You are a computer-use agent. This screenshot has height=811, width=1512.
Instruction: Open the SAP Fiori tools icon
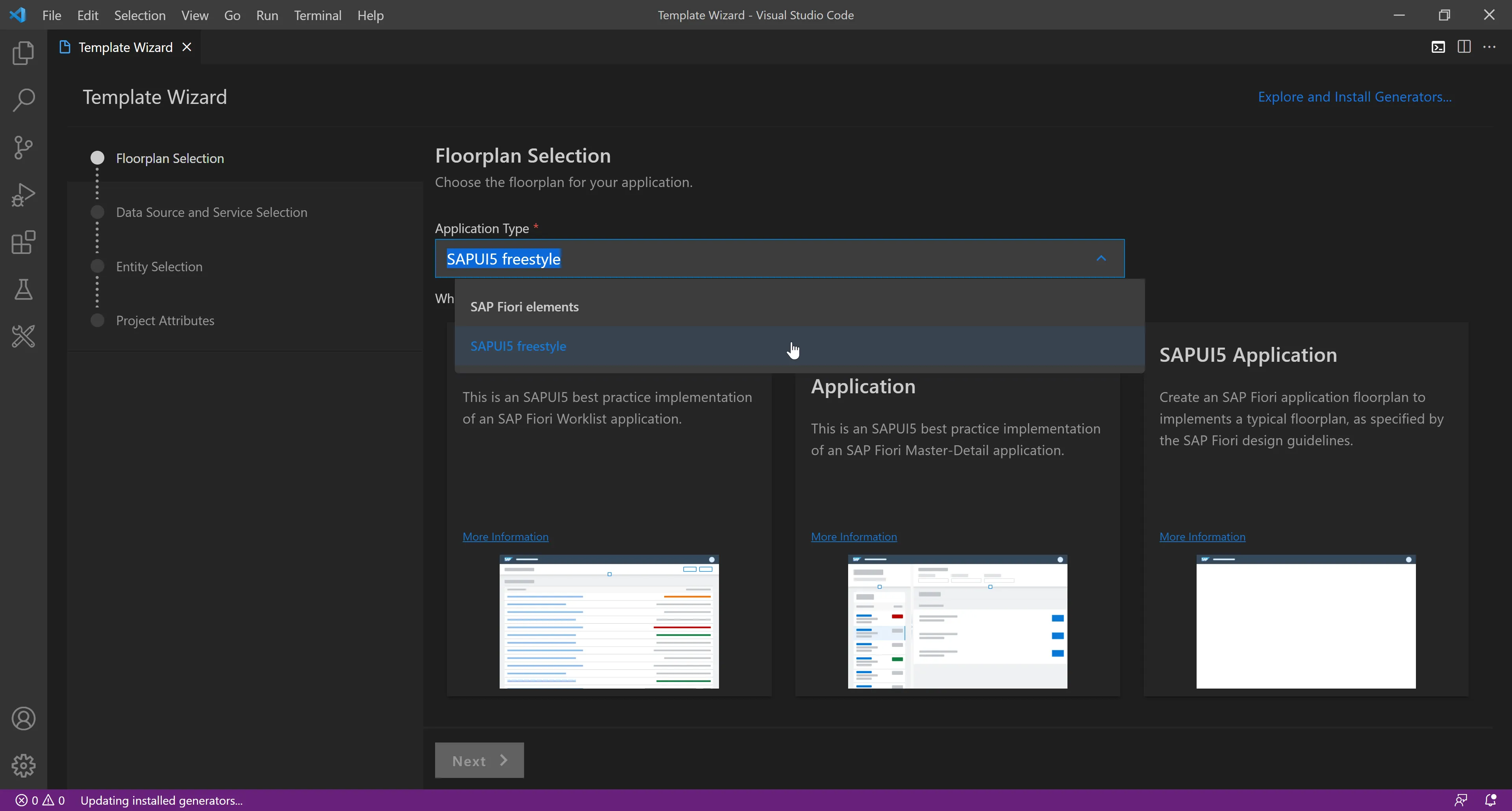point(24,337)
